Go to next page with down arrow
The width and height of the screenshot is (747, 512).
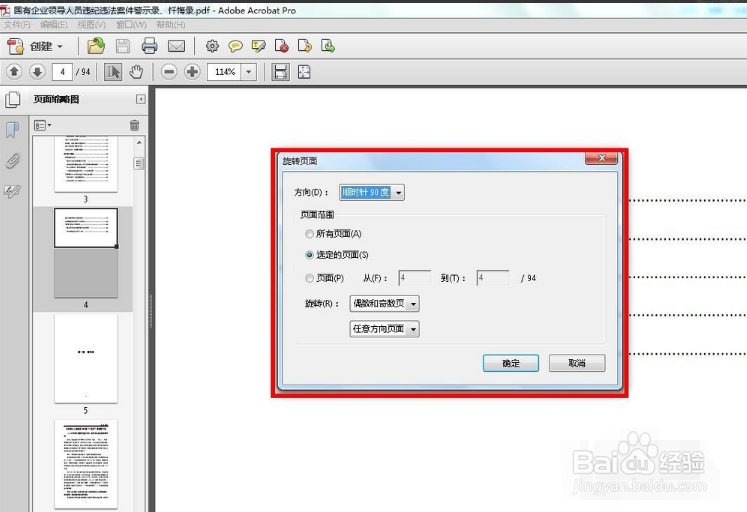37,72
